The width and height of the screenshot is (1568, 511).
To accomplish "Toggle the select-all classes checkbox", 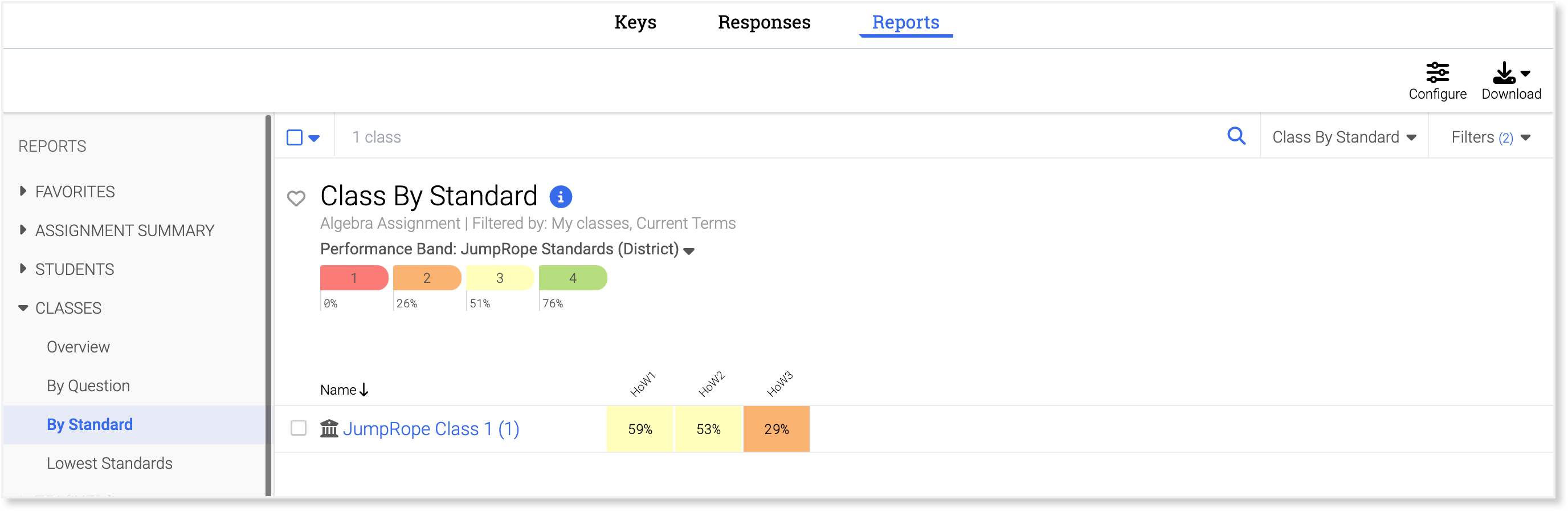I will (x=295, y=137).
